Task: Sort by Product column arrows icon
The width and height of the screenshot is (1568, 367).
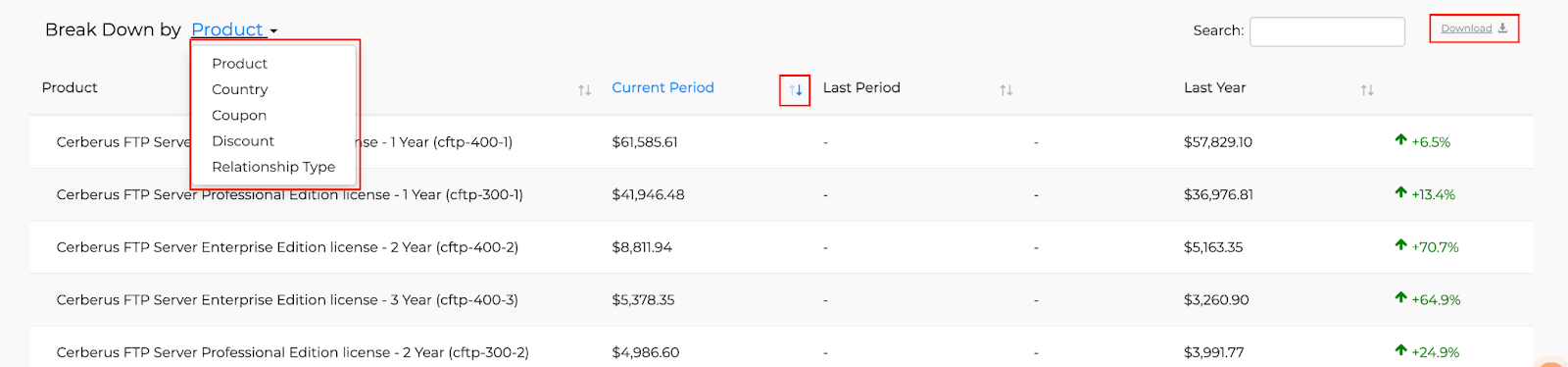Action: tap(584, 90)
